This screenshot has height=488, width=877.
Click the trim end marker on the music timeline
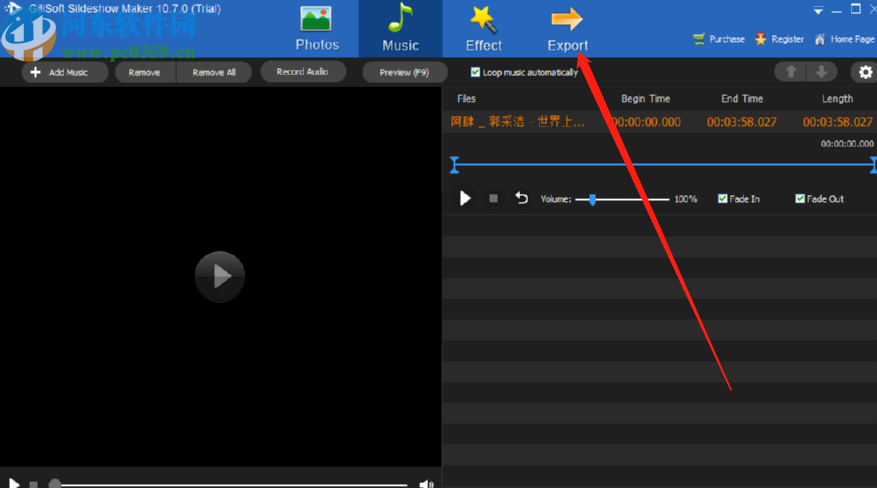click(x=873, y=165)
